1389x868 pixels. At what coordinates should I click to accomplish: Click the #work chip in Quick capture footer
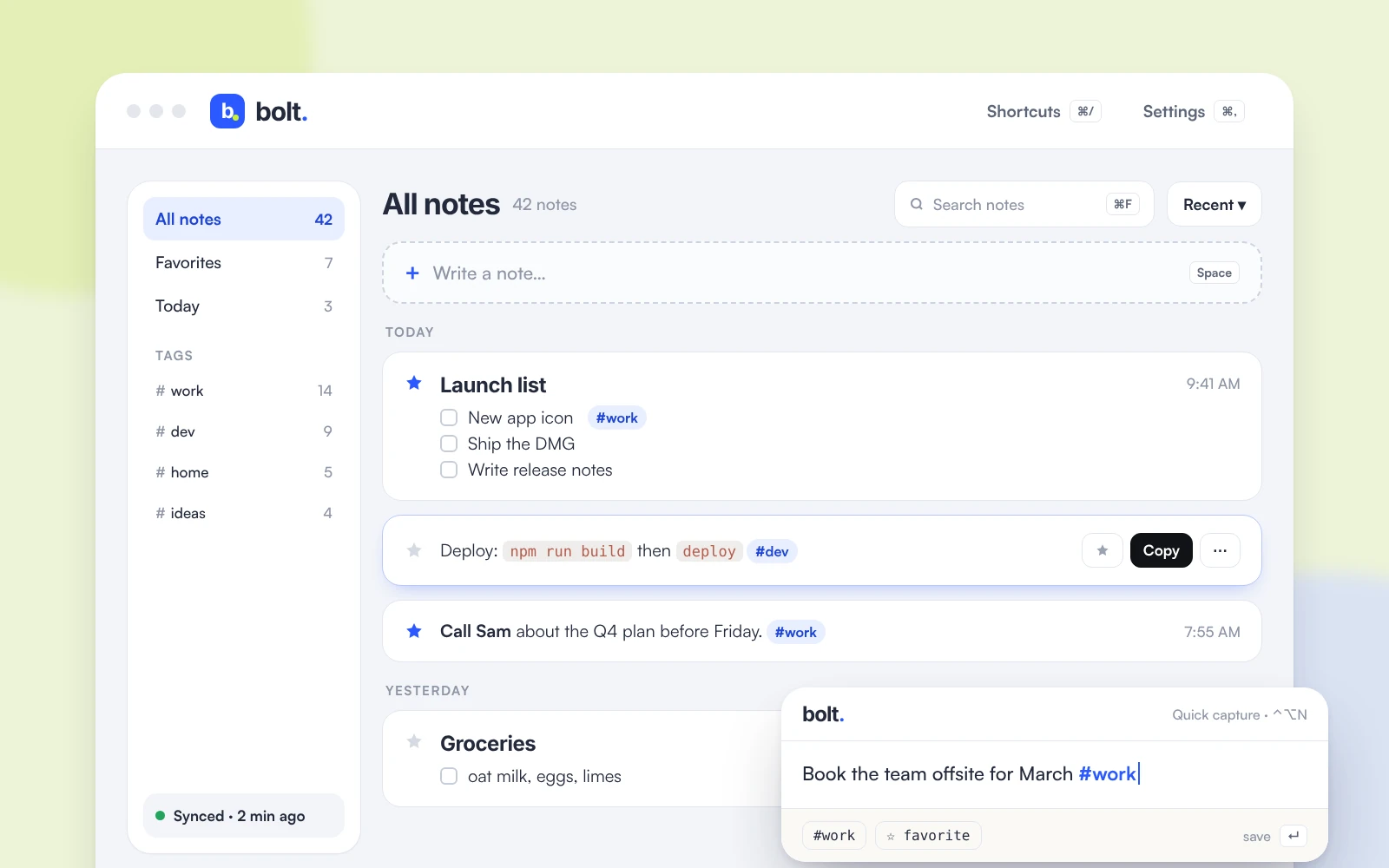coord(834,835)
